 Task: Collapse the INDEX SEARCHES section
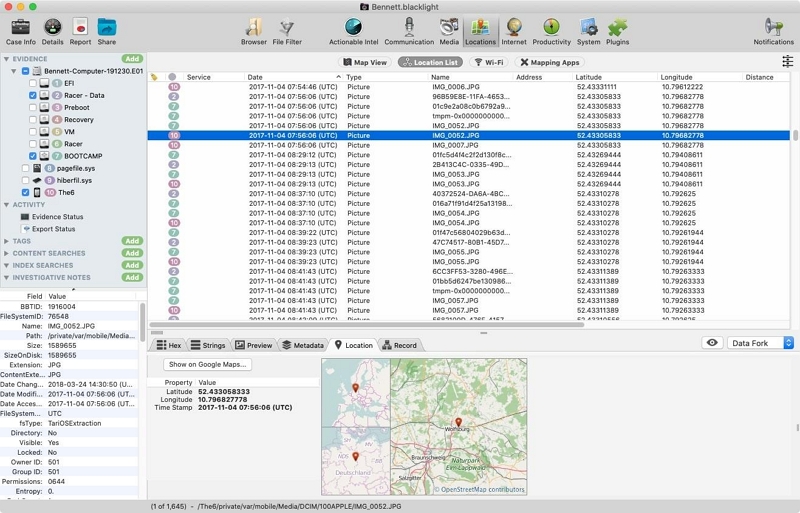pos(6,265)
